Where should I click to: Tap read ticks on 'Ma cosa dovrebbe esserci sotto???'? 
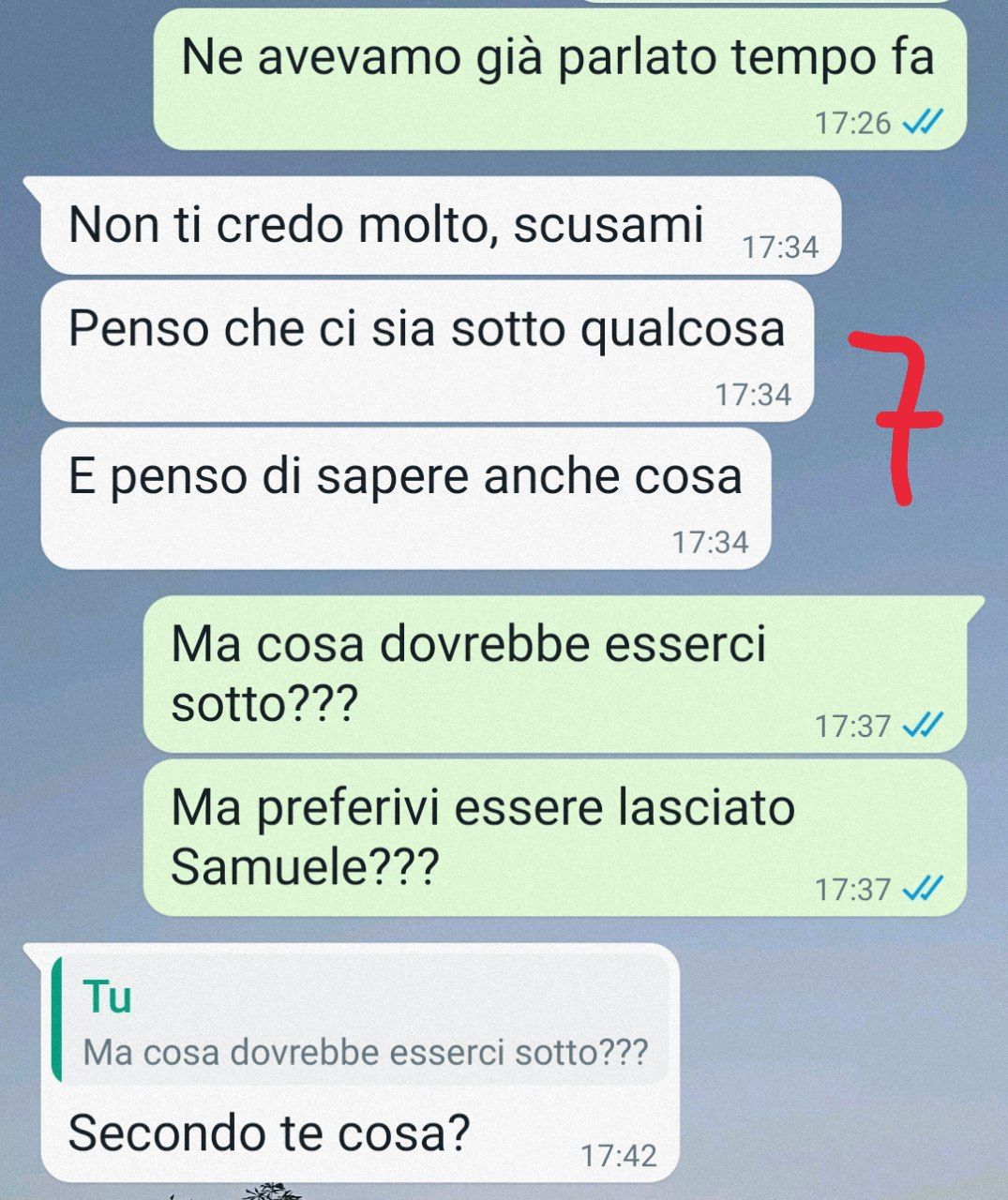click(920, 726)
